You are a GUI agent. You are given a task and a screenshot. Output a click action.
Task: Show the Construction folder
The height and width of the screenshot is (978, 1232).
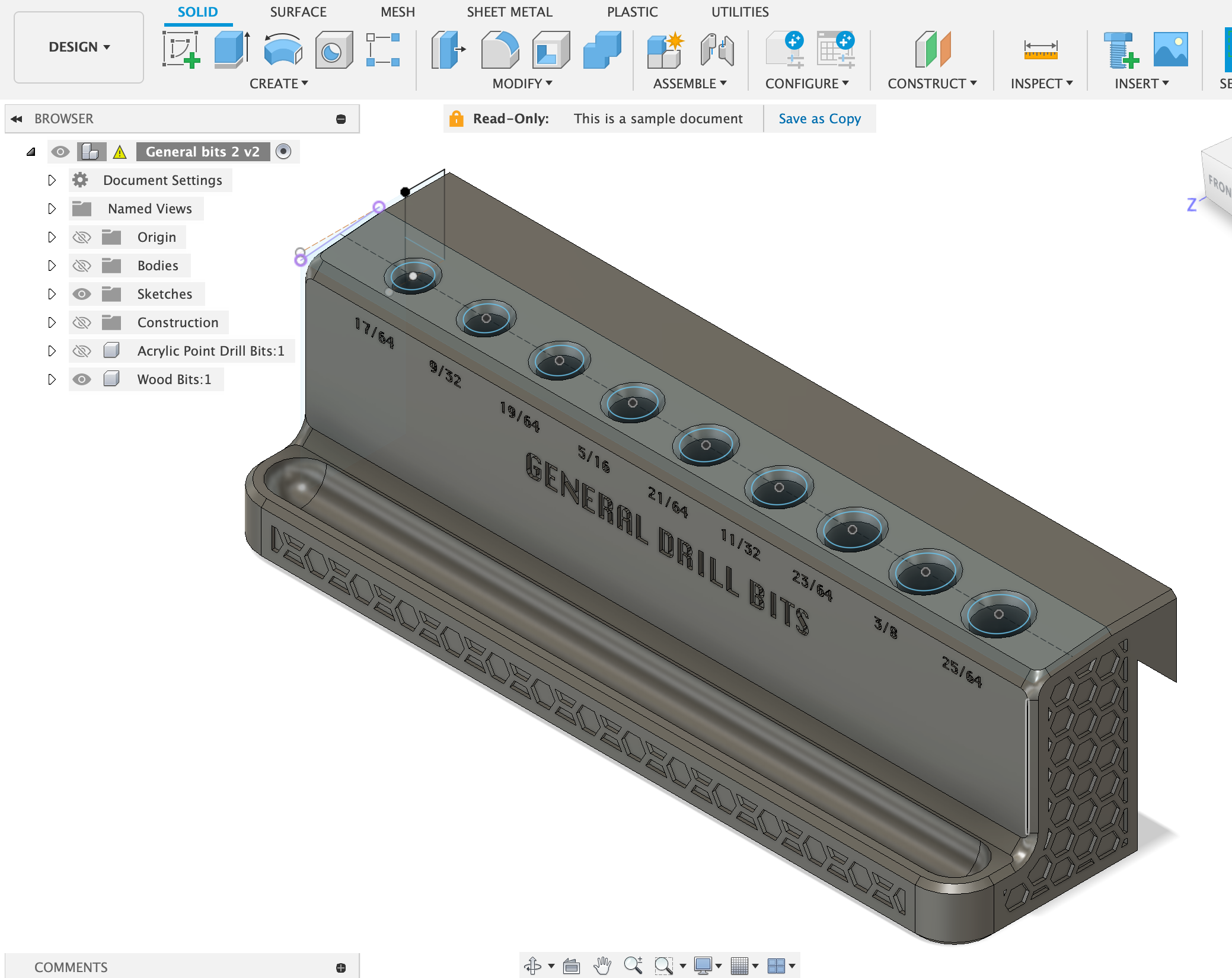82,323
